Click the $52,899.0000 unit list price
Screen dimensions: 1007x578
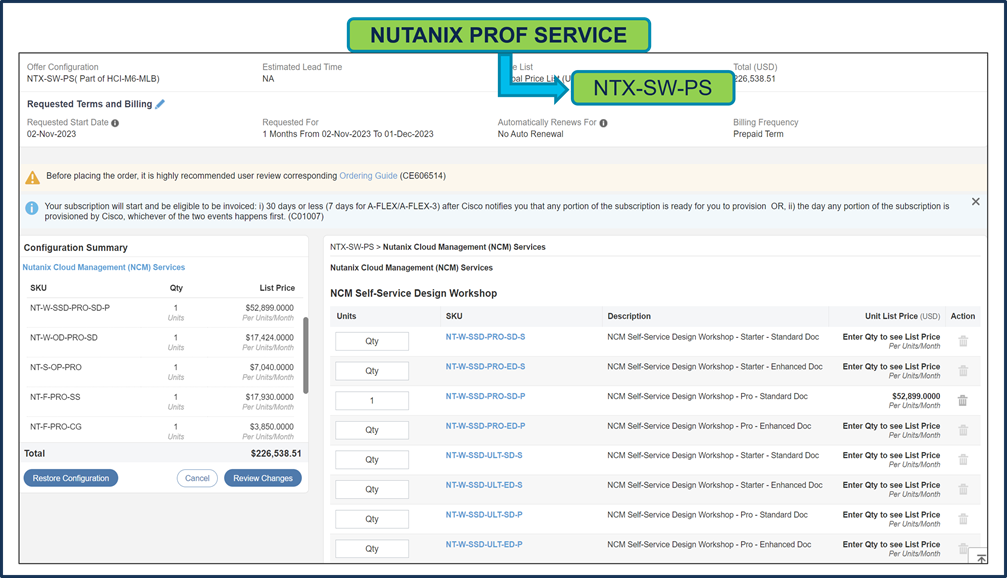[x=916, y=396]
